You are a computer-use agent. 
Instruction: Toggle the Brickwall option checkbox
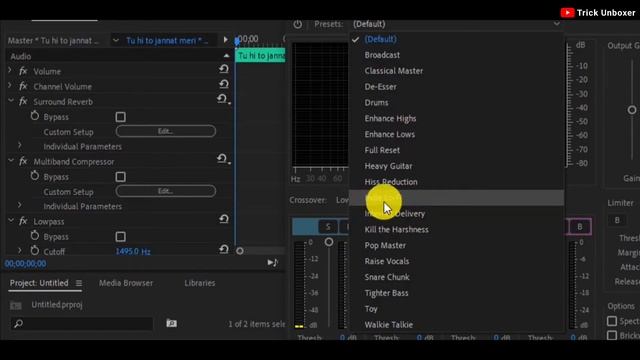(x=612, y=336)
